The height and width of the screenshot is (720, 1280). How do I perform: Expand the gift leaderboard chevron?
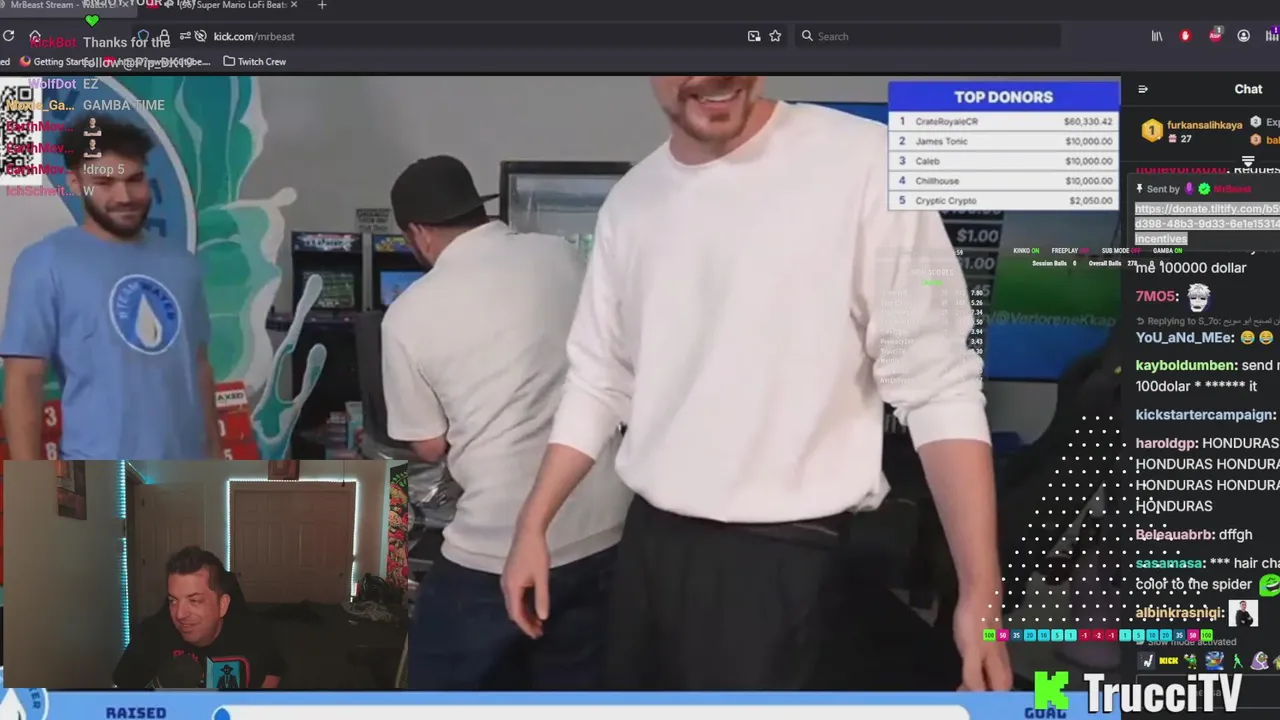tap(1248, 160)
